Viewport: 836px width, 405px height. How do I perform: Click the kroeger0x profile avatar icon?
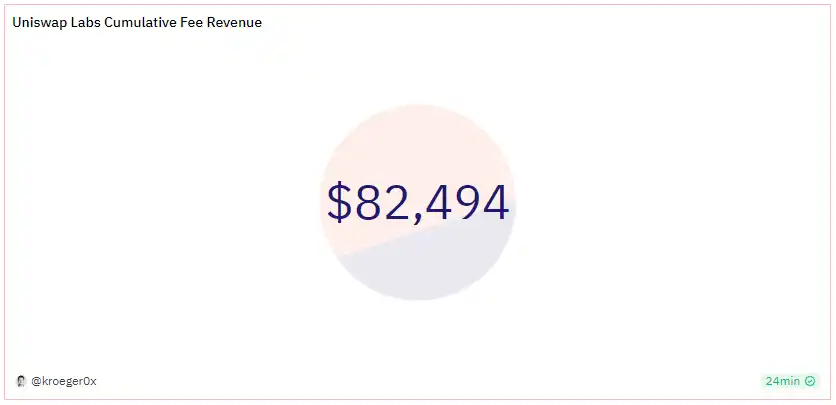click(x=21, y=381)
